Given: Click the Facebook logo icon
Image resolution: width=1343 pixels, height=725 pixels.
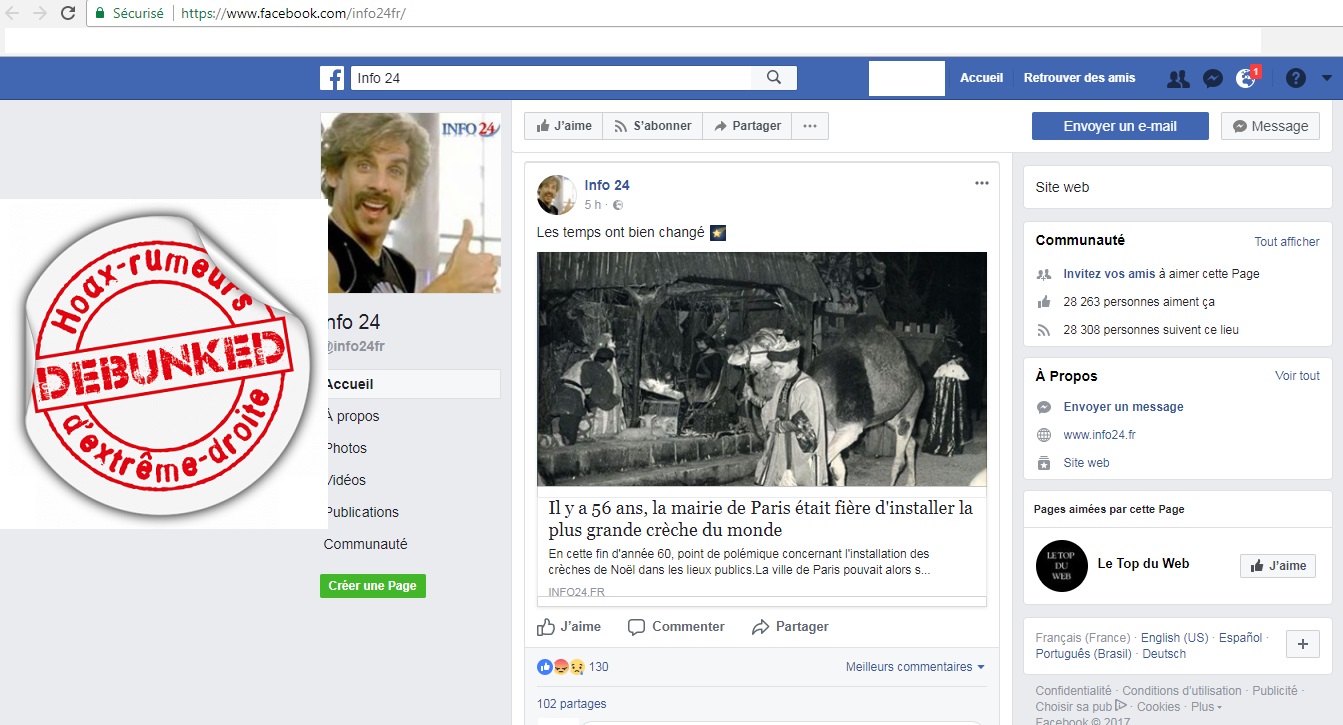Looking at the screenshot, I should (332, 78).
